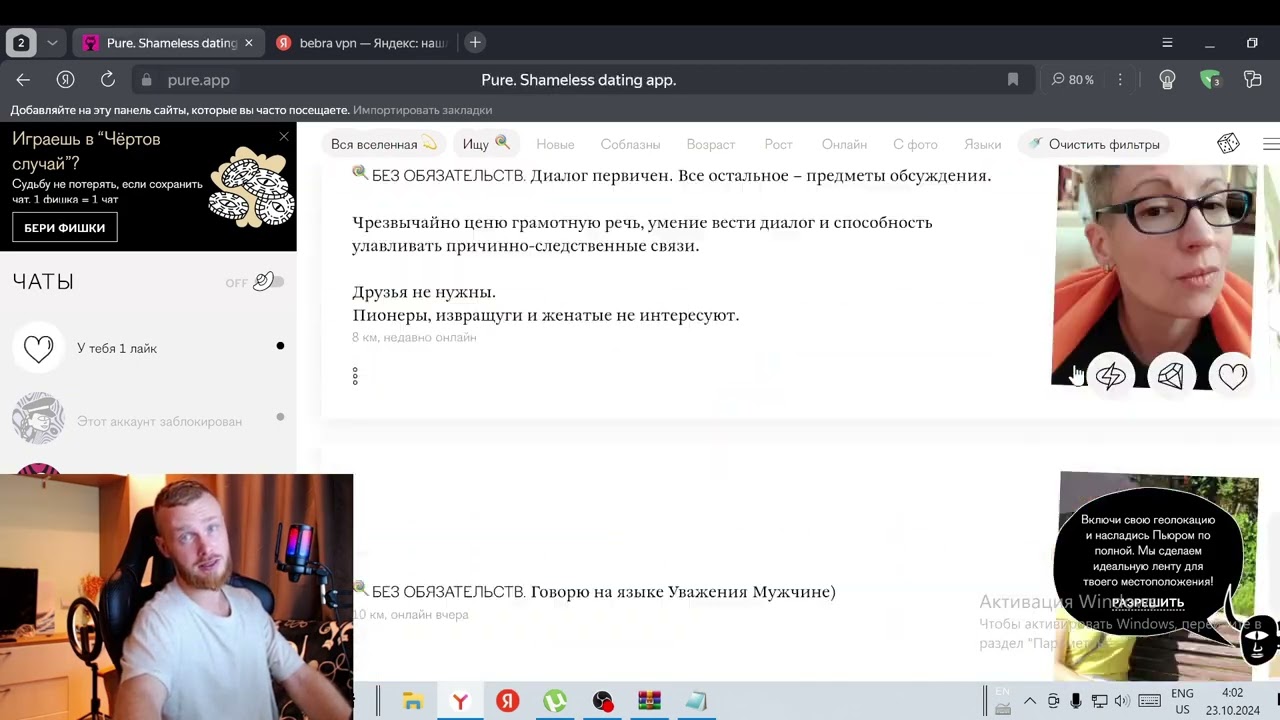Like the first profile with heart
This screenshot has height=720, width=1280.
[1232, 376]
